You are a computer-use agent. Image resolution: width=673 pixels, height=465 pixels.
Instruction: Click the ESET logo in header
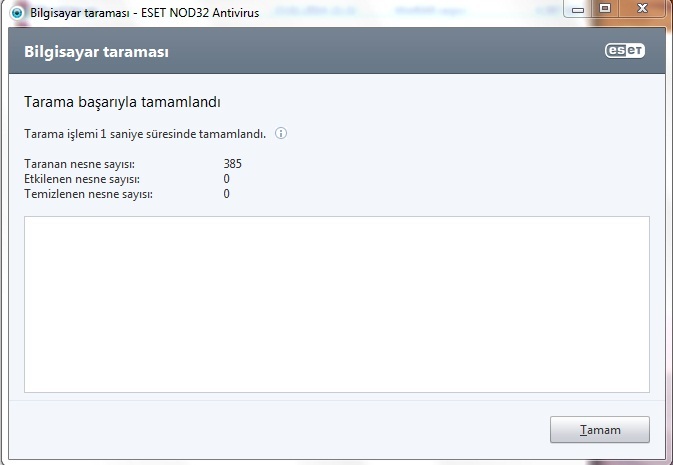pyautogui.click(x=625, y=51)
